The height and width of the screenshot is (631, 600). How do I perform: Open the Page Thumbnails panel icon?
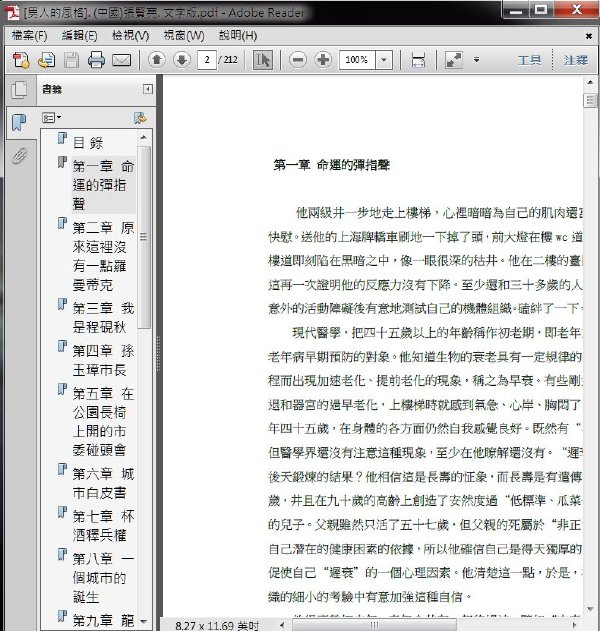19,90
